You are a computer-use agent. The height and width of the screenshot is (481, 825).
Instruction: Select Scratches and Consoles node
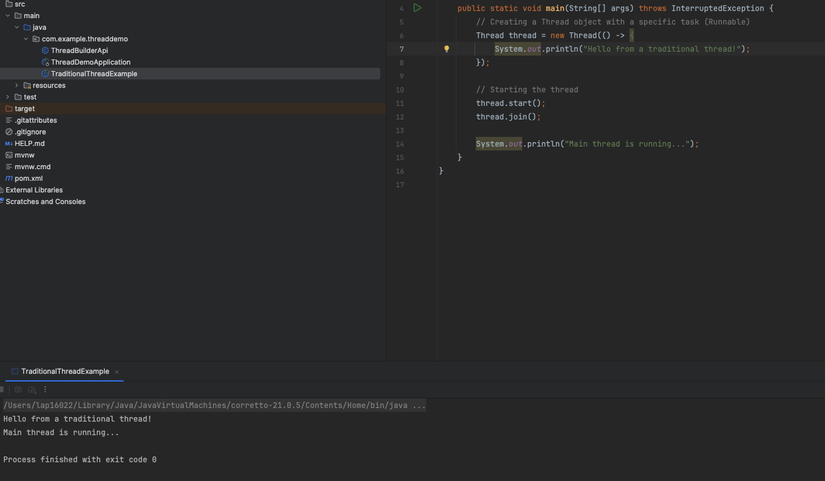(x=45, y=202)
